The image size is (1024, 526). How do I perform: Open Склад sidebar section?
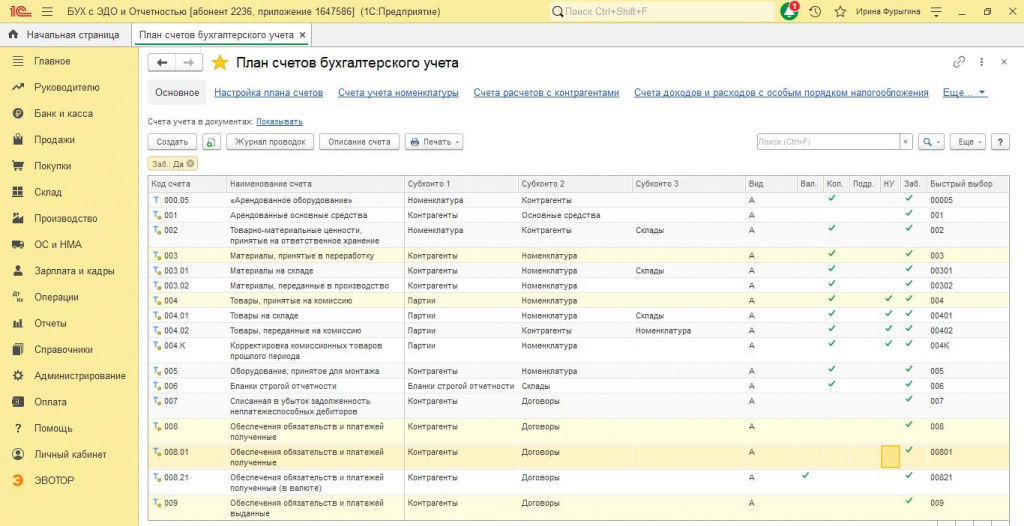[48, 192]
